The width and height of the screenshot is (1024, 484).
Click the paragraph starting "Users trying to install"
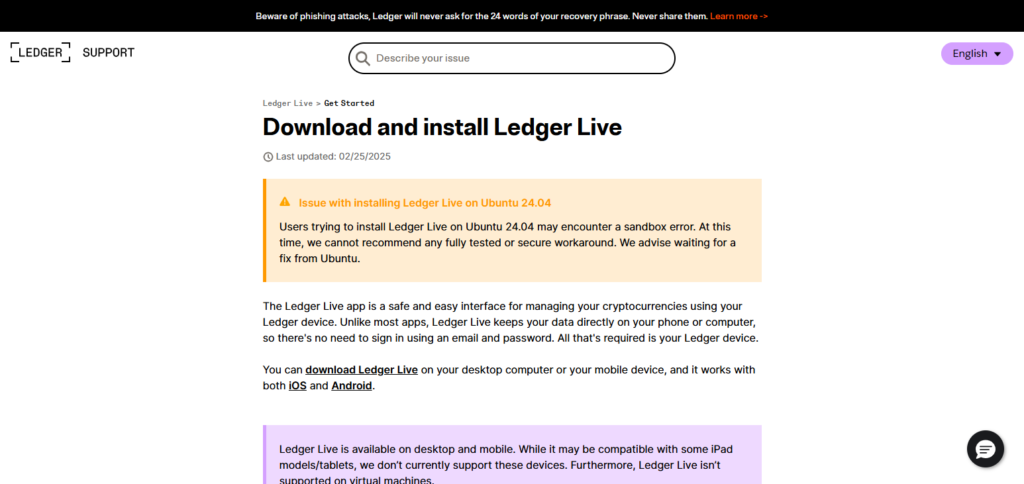(x=507, y=242)
